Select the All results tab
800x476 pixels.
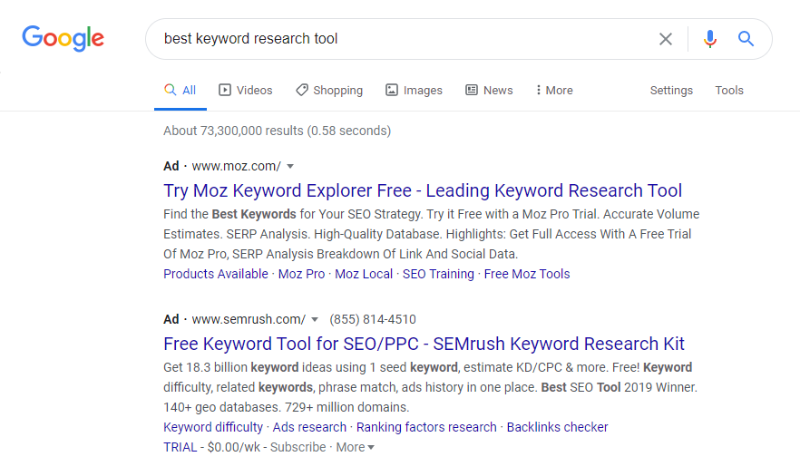click(180, 90)
